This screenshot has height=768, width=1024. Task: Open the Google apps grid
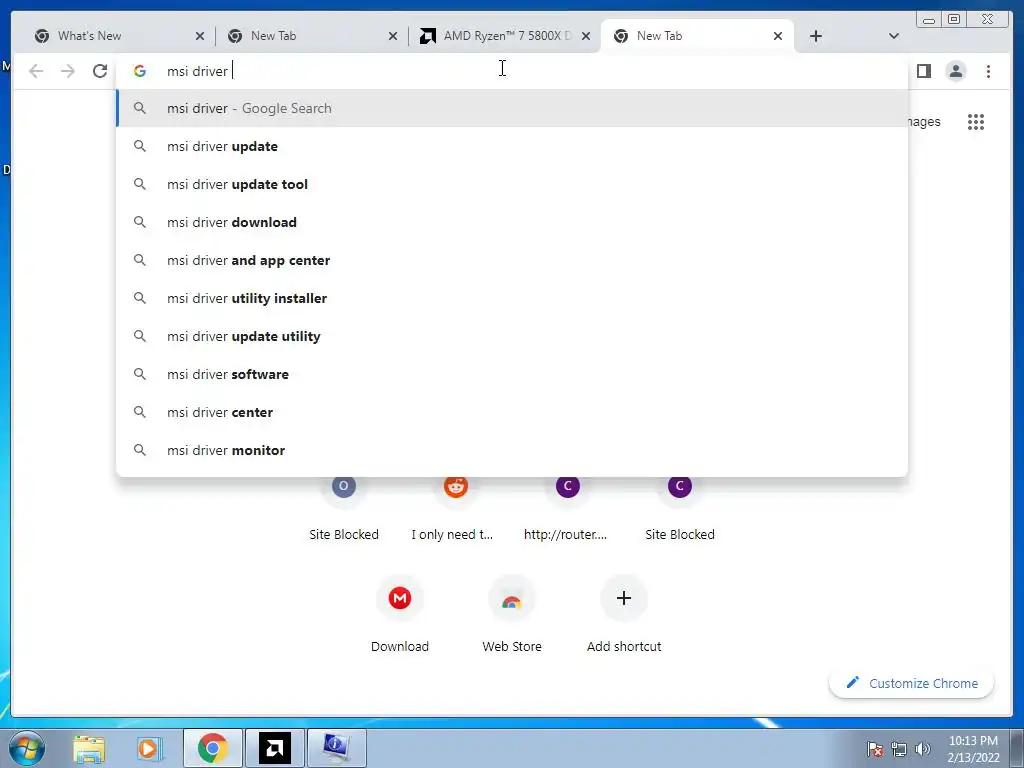[x=976, y=121]
